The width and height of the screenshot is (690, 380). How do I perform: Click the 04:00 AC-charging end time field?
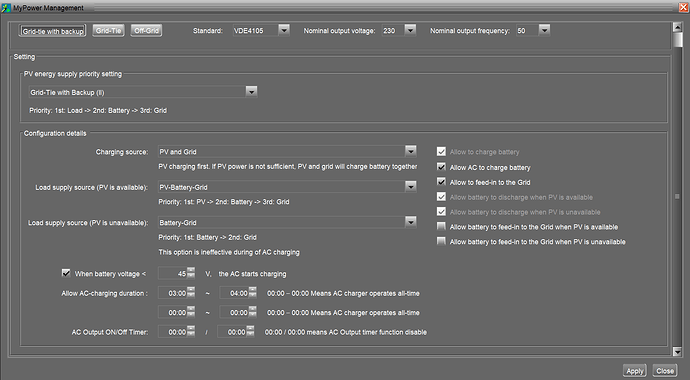(234, 293)
